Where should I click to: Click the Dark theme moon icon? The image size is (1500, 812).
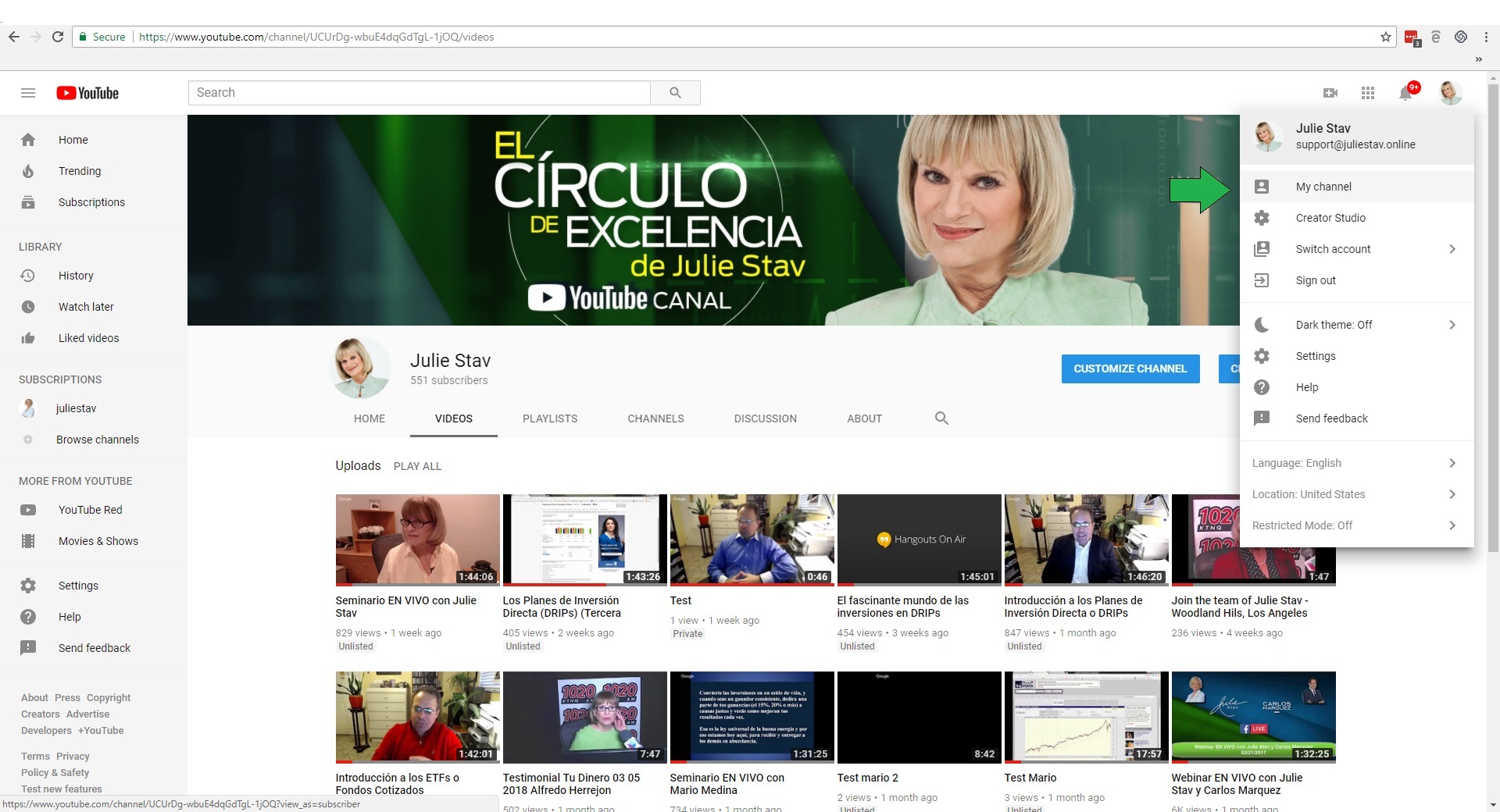[x=1262, y=325]
